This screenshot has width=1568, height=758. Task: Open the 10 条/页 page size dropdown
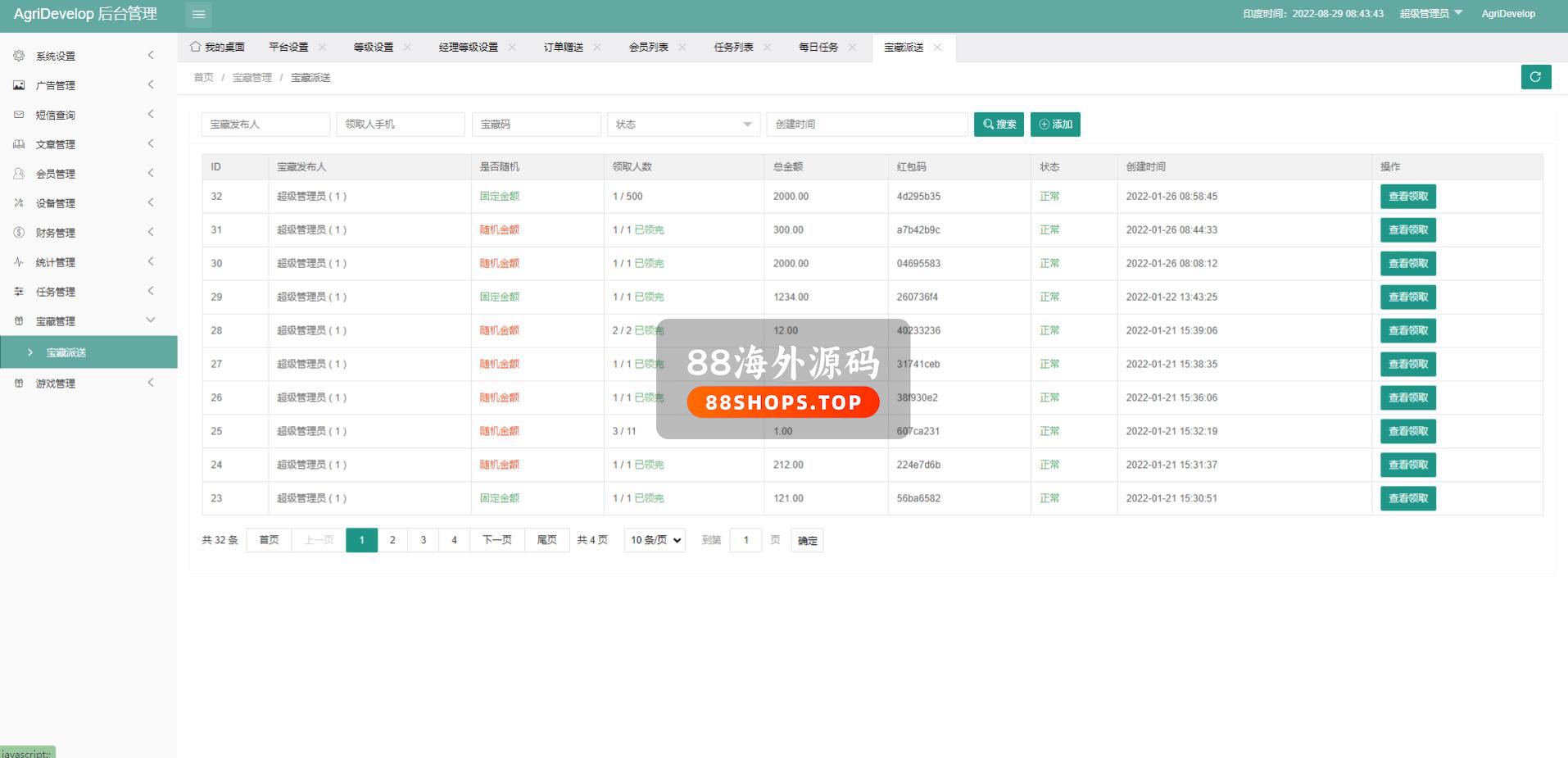pyautogui.click(x=655, y=540)
